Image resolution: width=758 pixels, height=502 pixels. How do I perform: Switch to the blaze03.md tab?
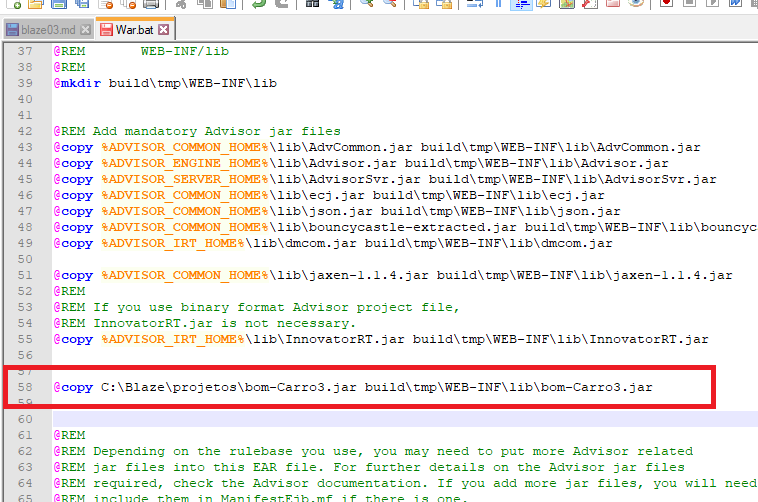tap(47, 30)
